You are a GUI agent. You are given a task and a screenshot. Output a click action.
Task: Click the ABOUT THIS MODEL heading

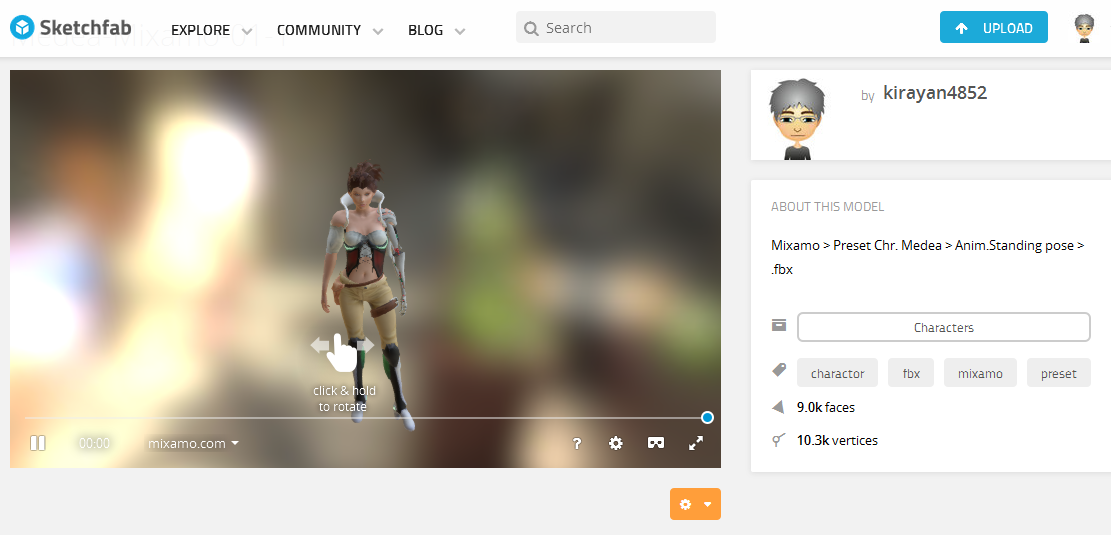[x=828, y=207]
